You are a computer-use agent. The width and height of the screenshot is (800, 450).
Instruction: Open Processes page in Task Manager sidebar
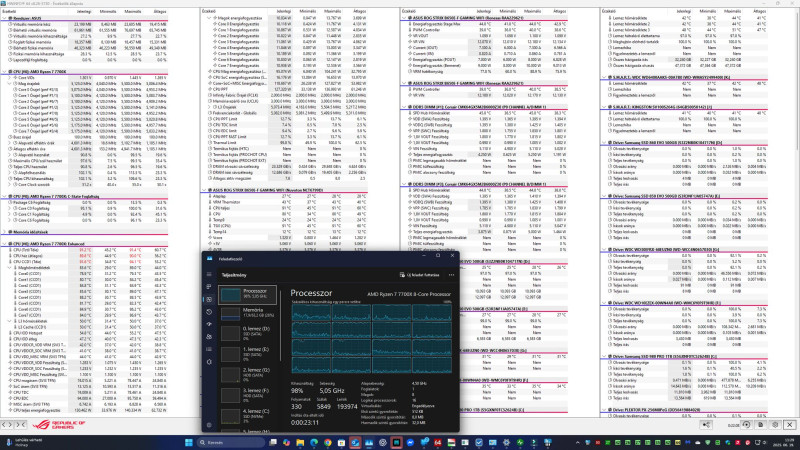[x=209, y=287]
